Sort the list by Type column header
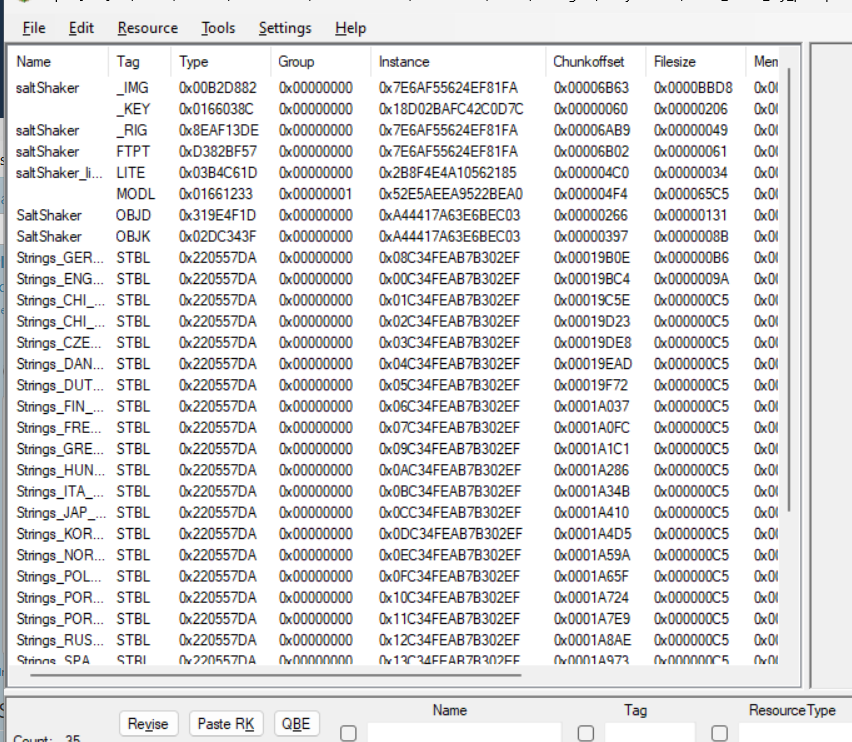Image resolution: width=852 pixels, height=742 pixels. click(x=194, y=62)
